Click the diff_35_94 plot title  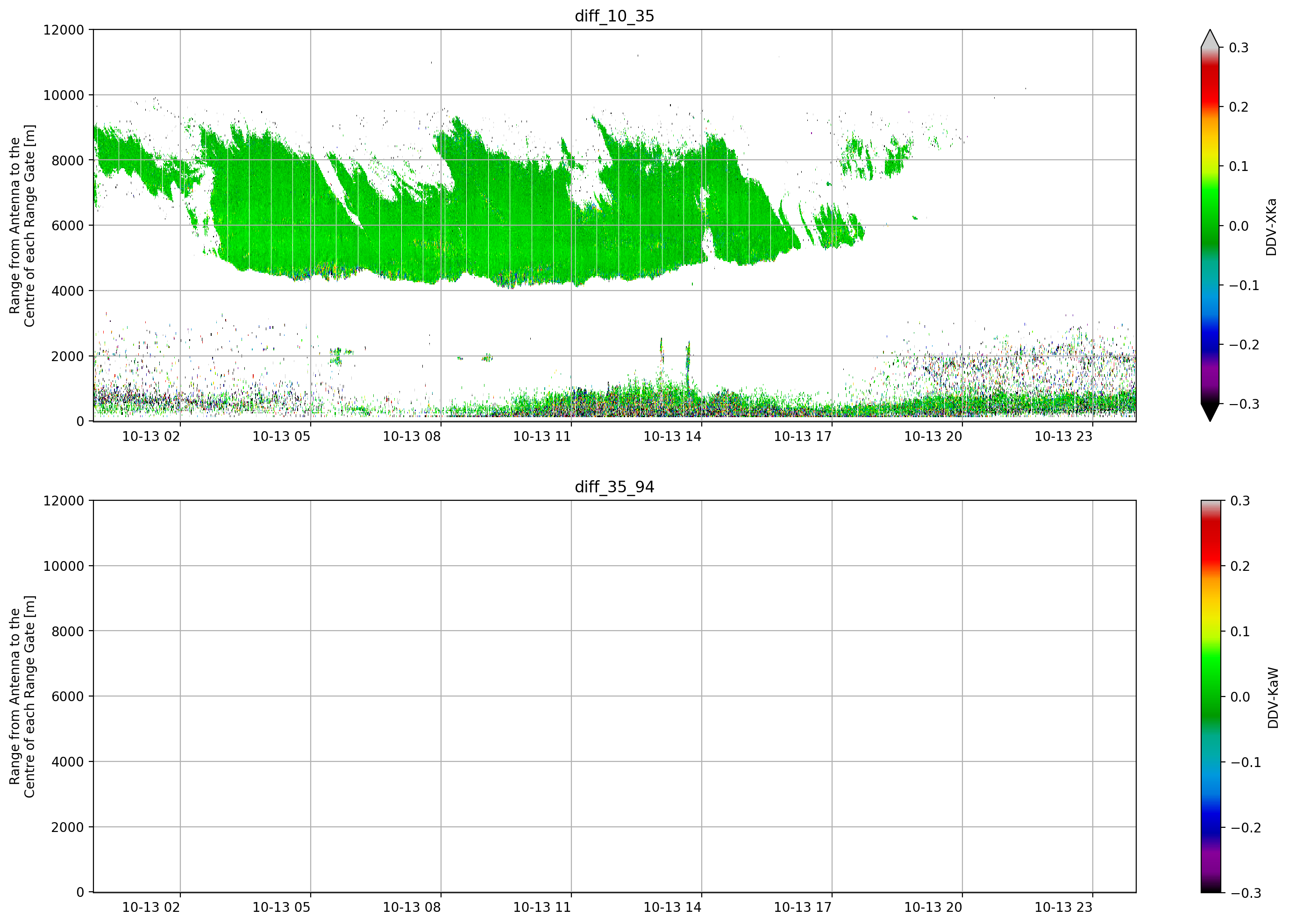click(x=614, y=487)
